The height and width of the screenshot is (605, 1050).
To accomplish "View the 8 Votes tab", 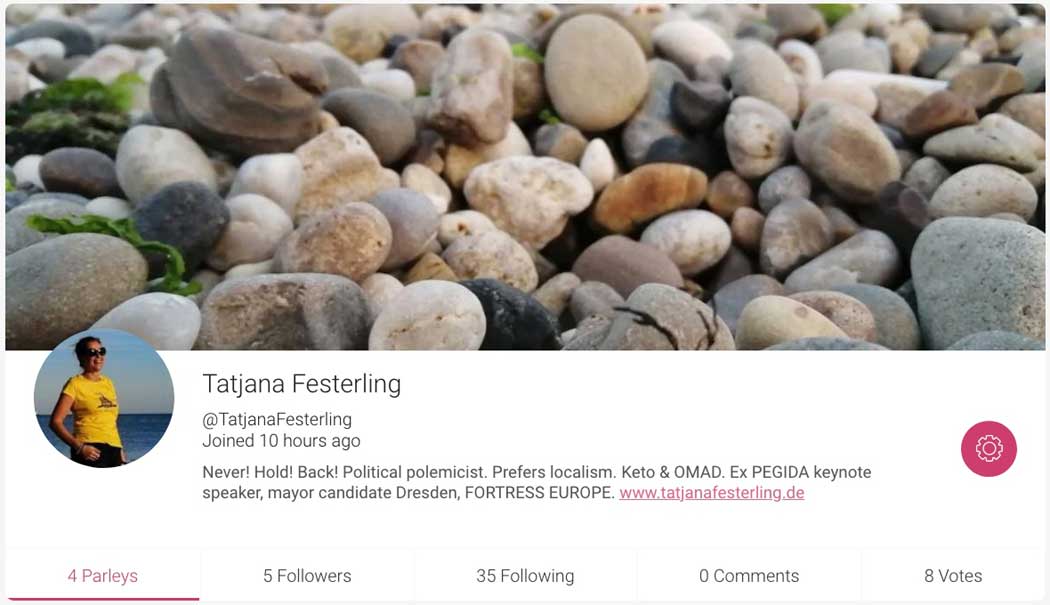I will tap(953, 576).
